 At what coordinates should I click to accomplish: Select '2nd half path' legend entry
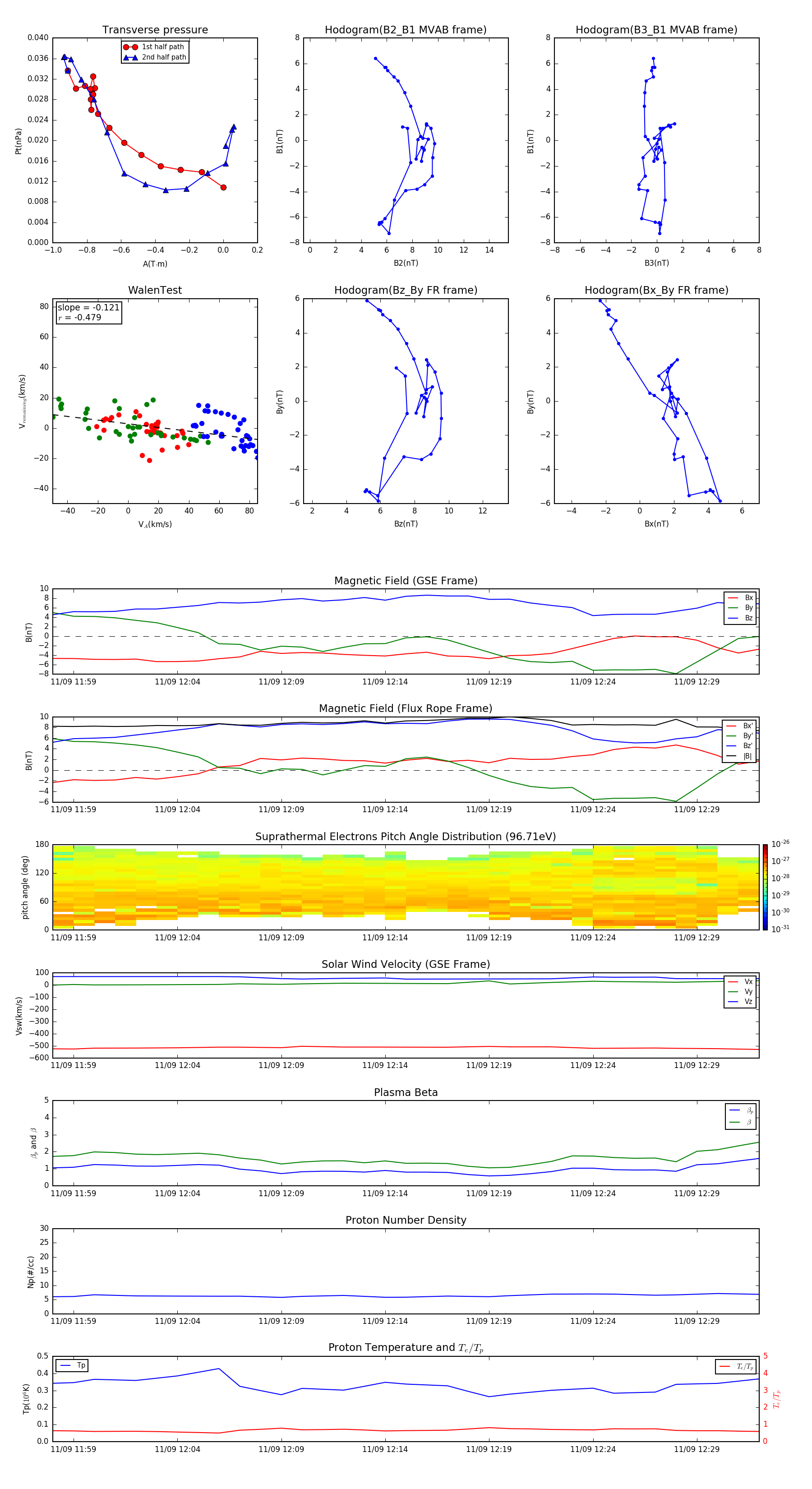coord(154,57)
